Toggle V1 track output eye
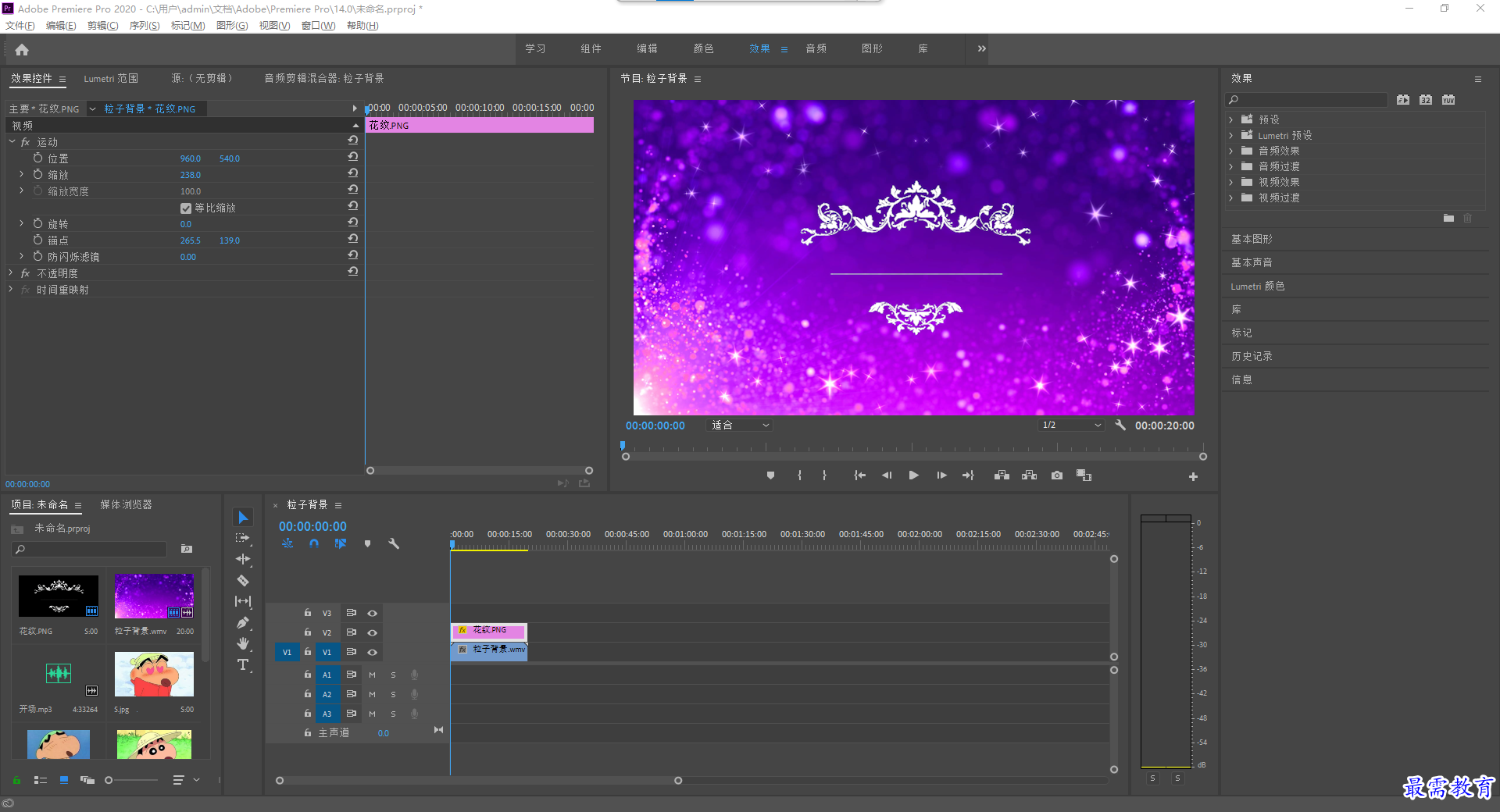The width and height of the screenshot is (1500, 812). pyautogui.click(x=373, y=653)
